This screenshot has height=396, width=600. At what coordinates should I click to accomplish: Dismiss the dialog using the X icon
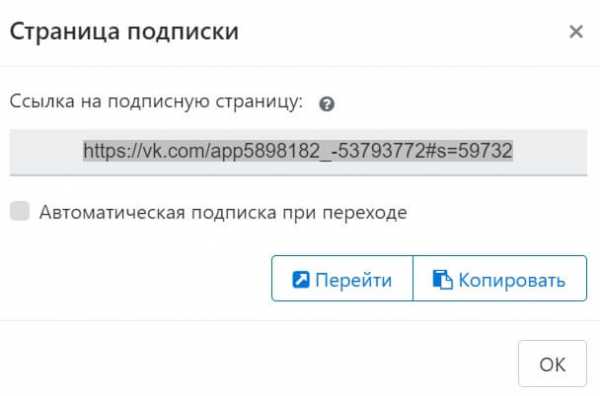(x=576, y=32)
